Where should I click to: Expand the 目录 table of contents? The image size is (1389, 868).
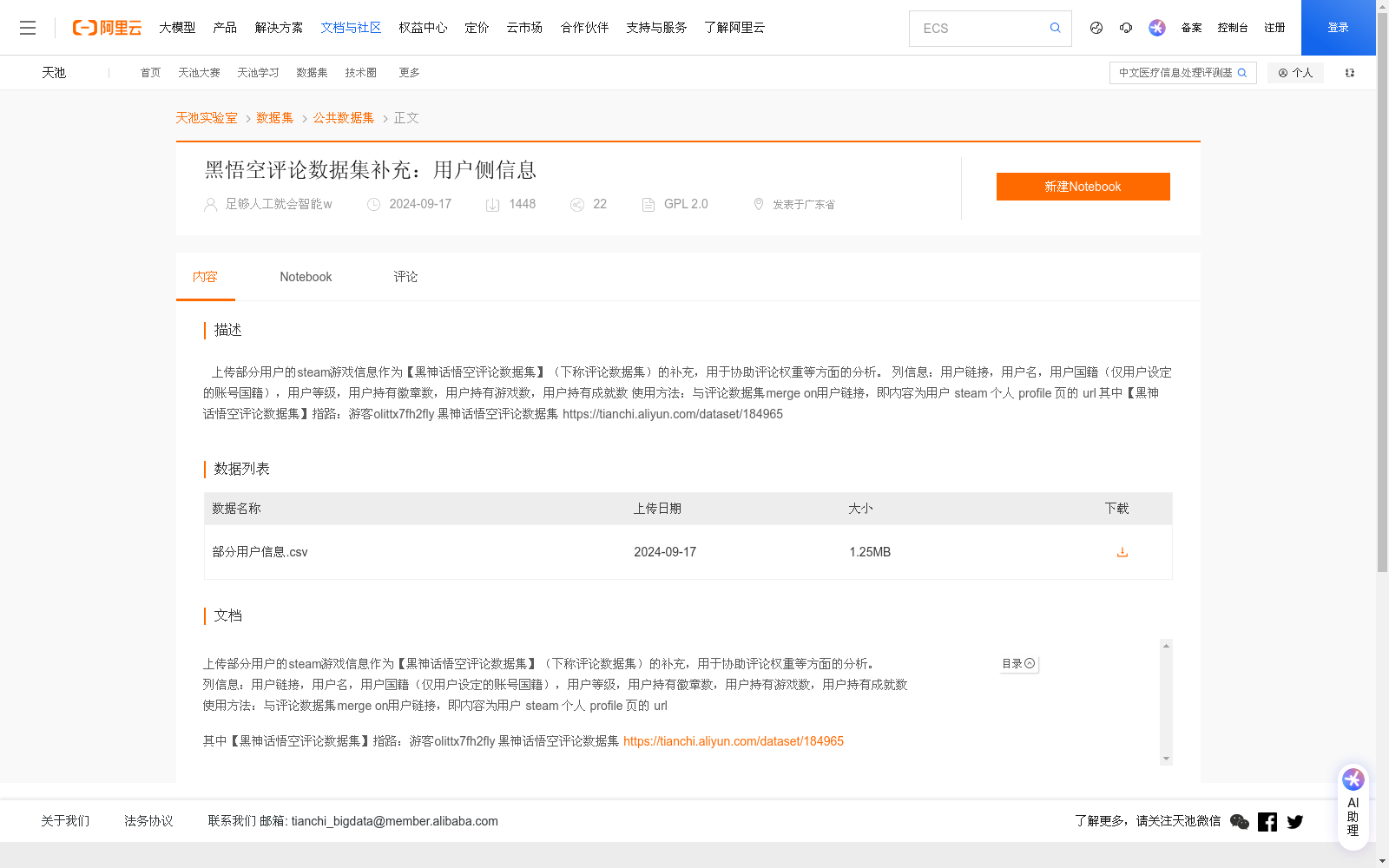pos(1018,663)
